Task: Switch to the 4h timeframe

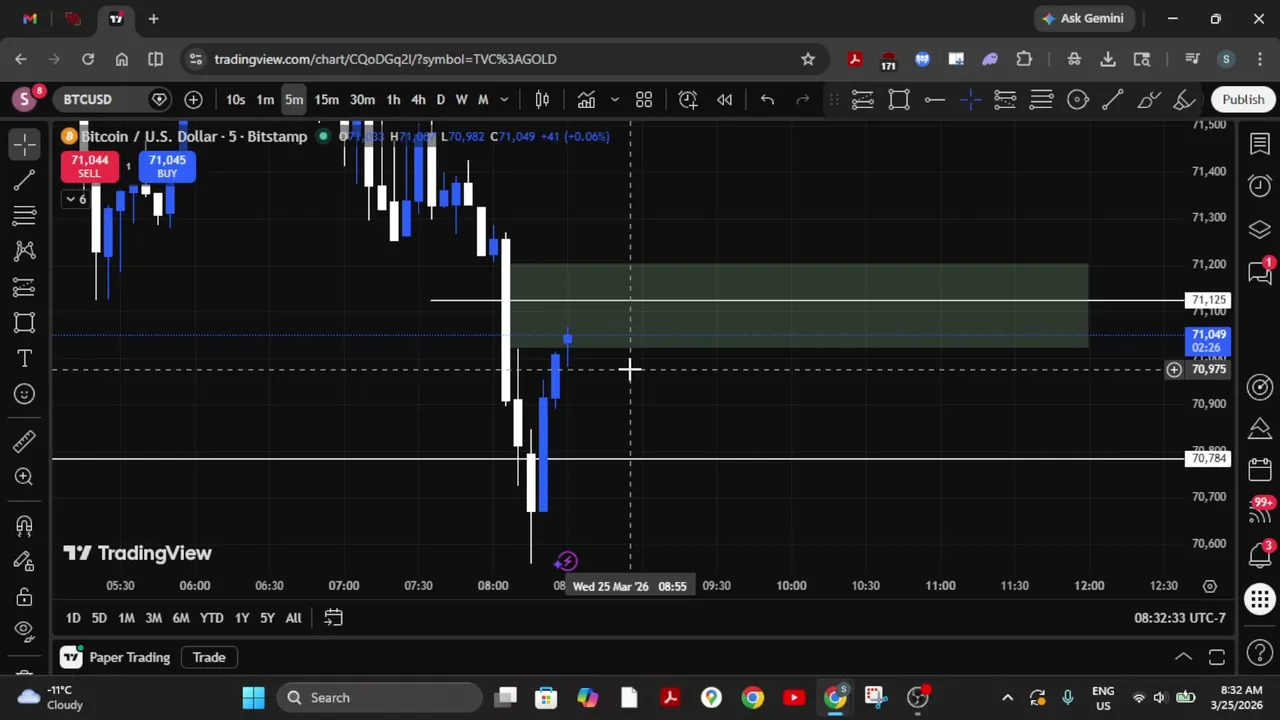Action: [x=418, y=99]
